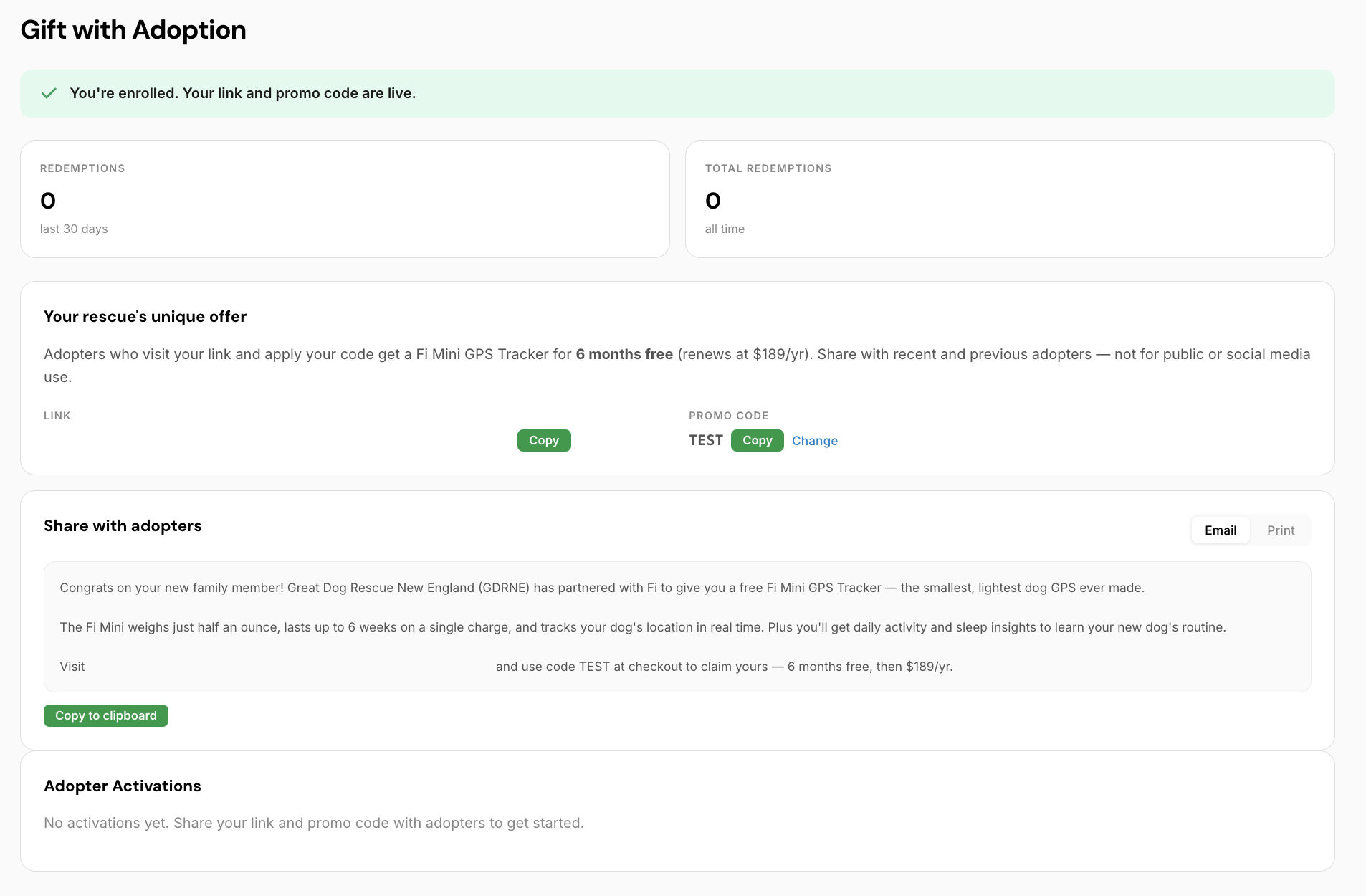Click Your rescue's unique offer heading
This screenshot has height=896, width=1366.
[145, 317]
